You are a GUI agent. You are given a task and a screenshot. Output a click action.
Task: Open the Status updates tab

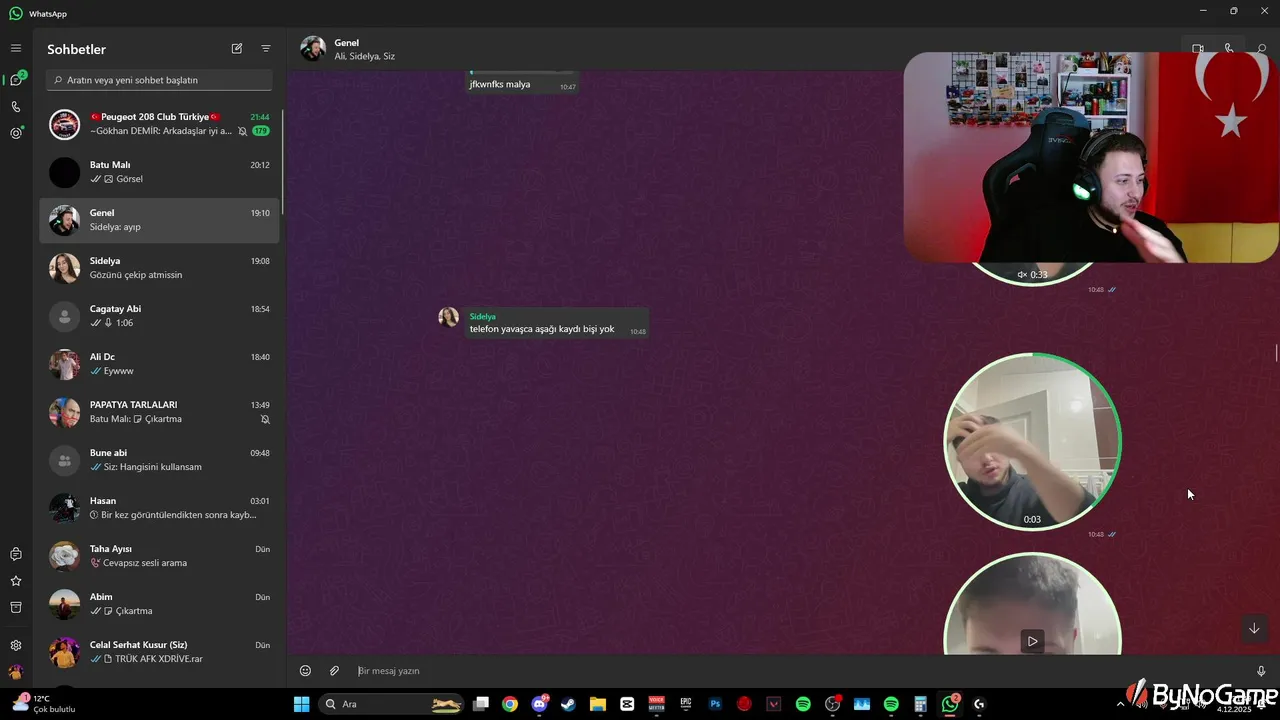(16, 133)
